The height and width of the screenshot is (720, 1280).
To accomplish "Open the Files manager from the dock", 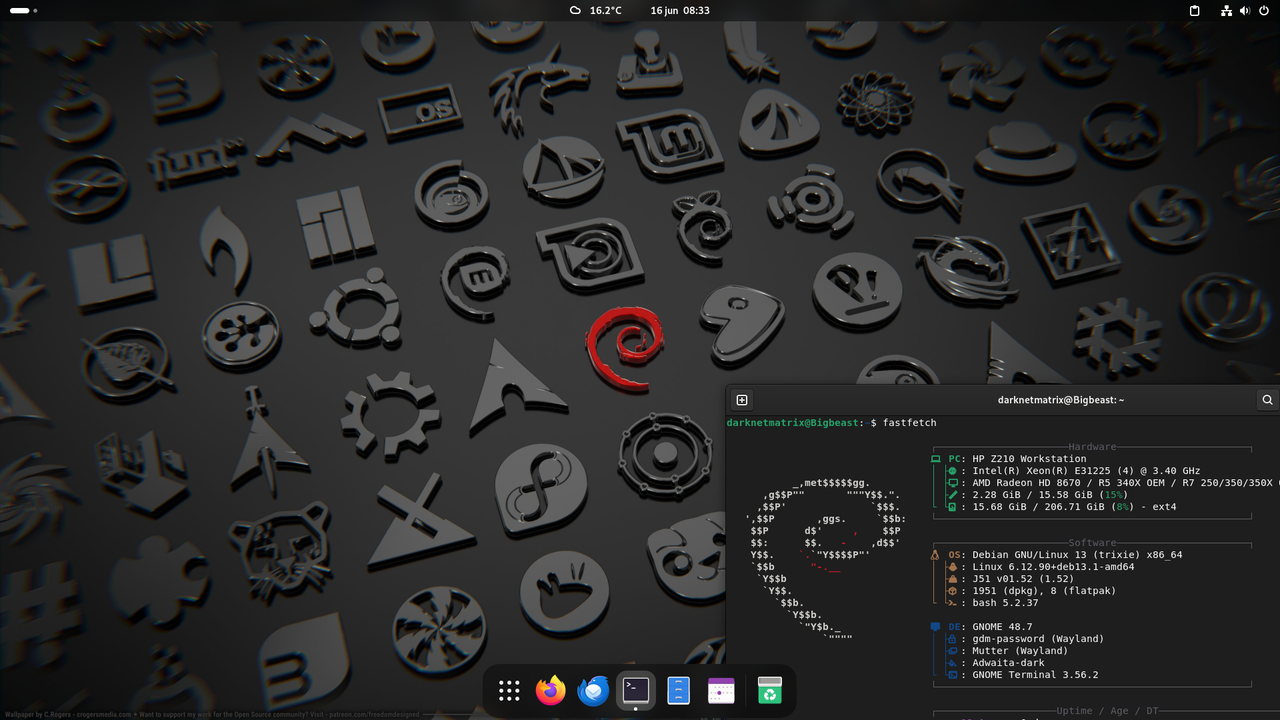I will [x=678, y=690].
